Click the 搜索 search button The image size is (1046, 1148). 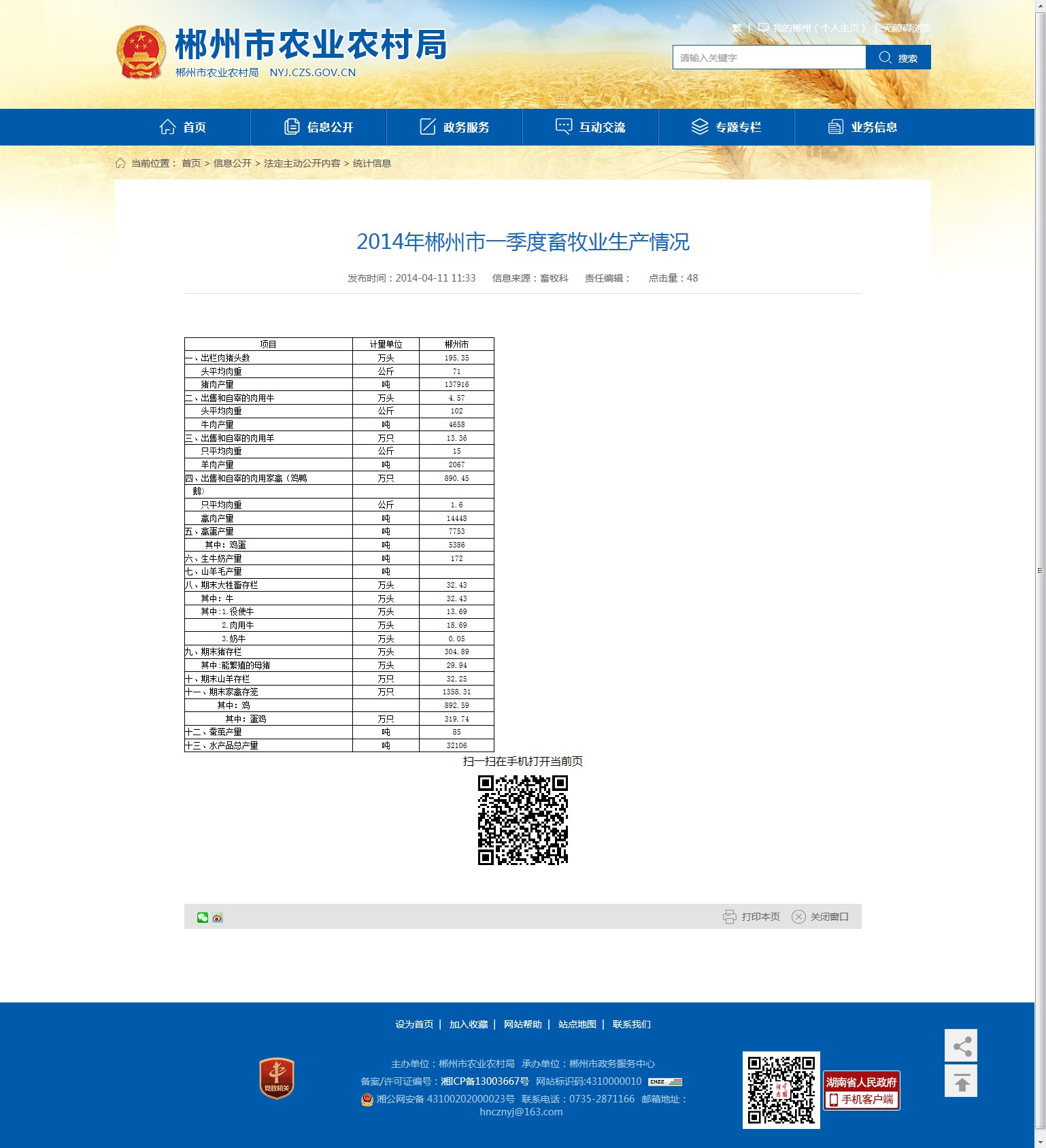click(x=898, y=57)
